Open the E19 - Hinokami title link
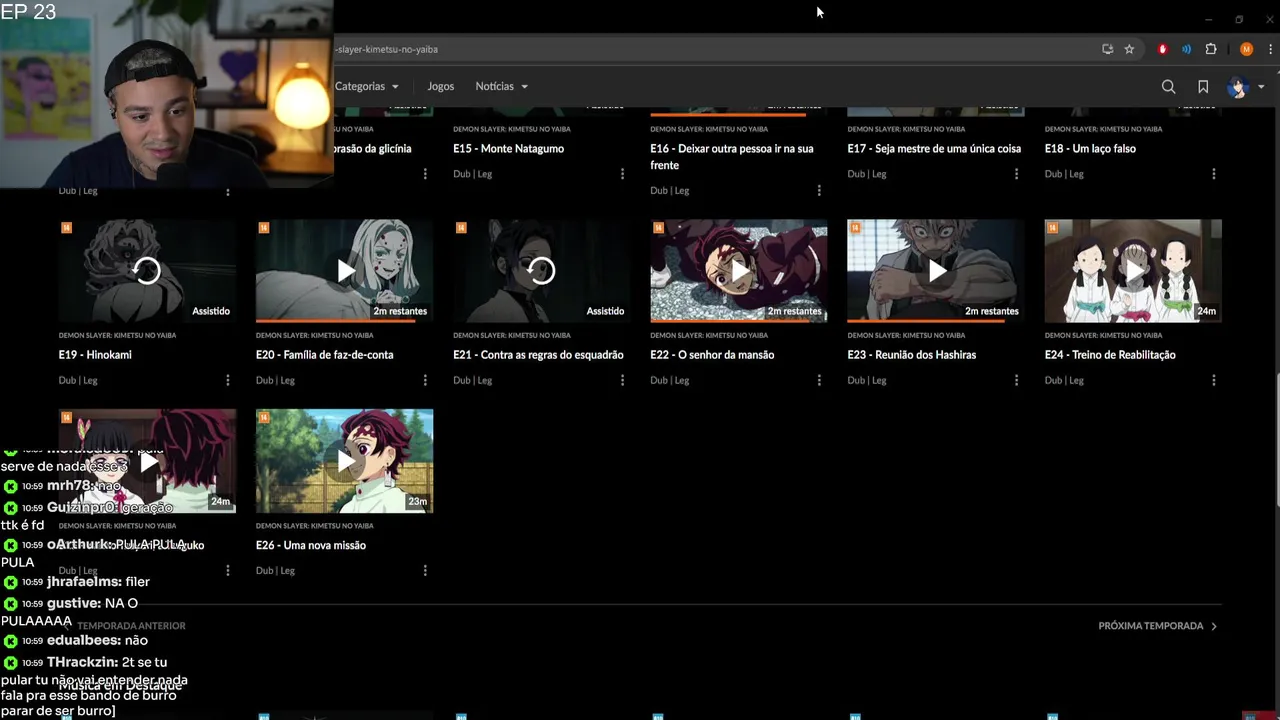1280x720 pixels. (x=95, y=355)
